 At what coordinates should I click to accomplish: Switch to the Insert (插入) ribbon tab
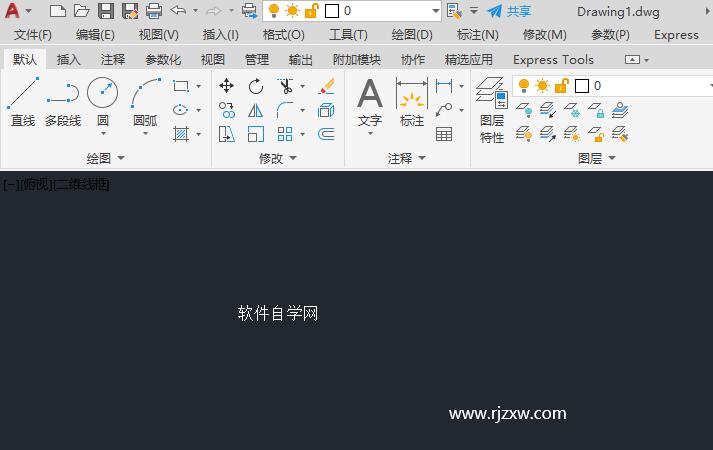69,60
